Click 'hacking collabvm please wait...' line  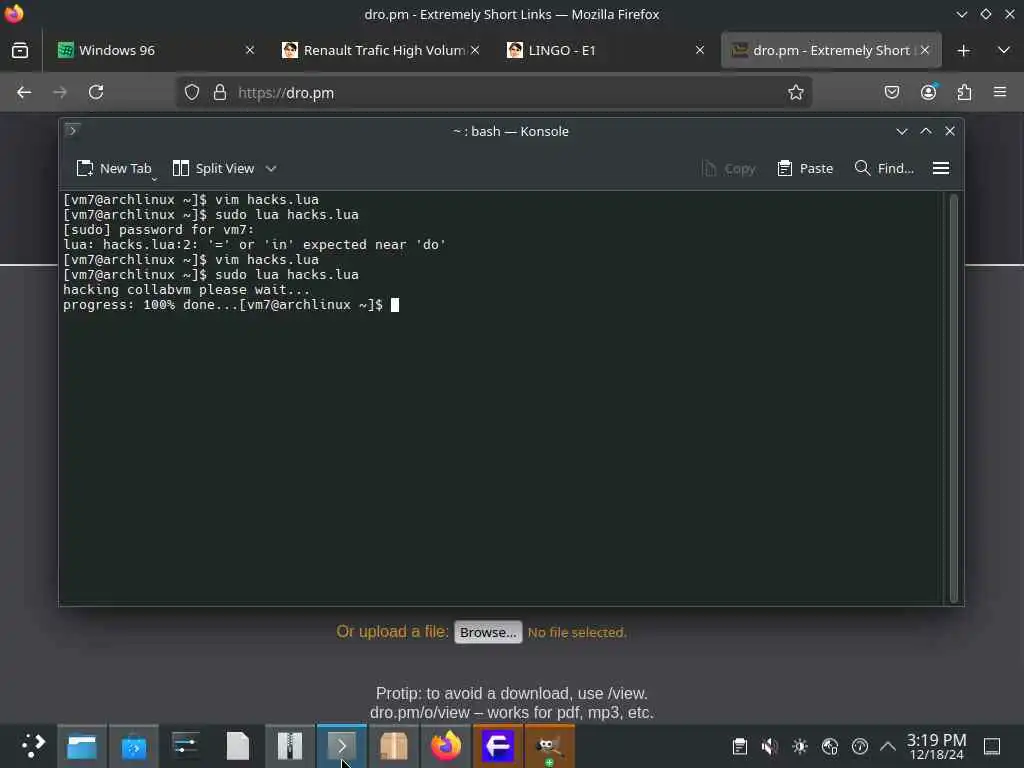(x=187, y=289)
